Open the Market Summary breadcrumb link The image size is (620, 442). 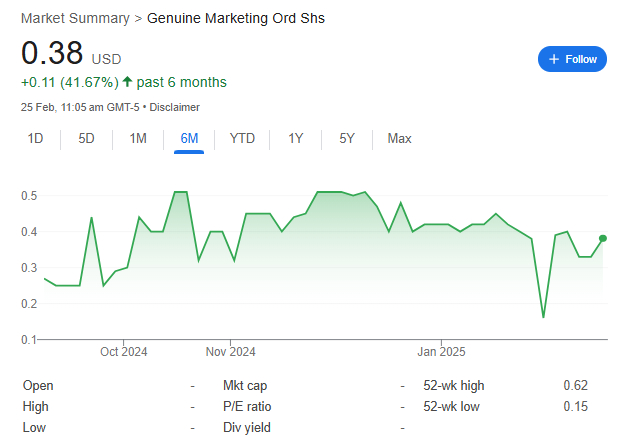(75, 19)
